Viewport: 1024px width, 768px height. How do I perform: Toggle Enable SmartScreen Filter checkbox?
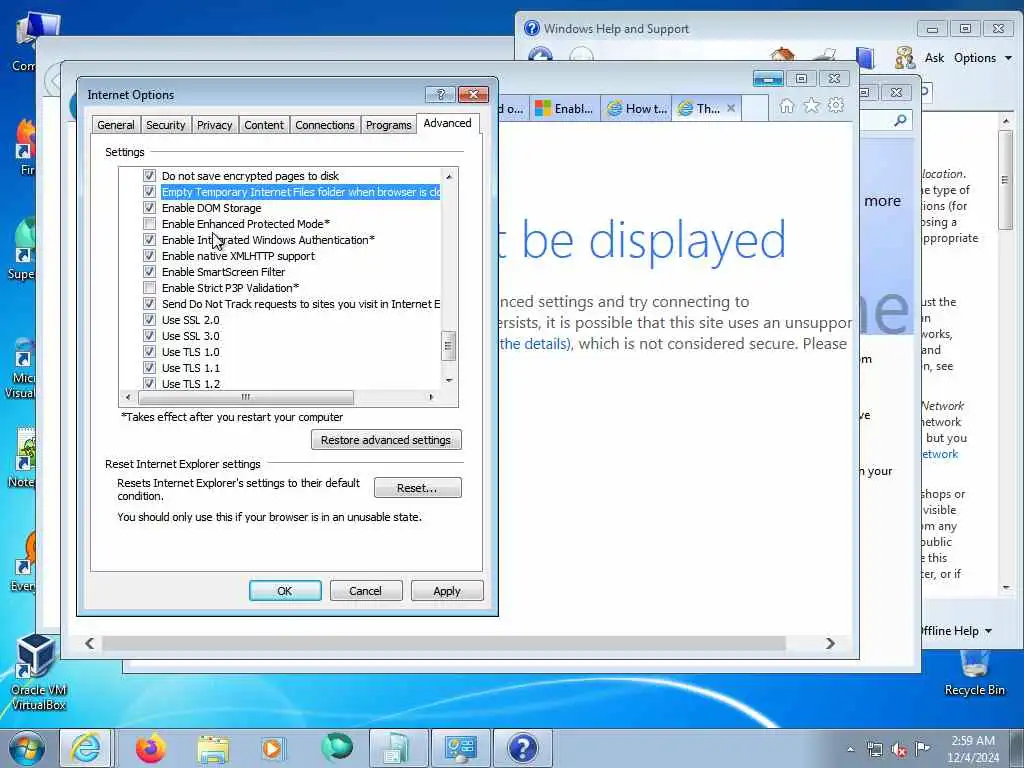pos(150,272)
